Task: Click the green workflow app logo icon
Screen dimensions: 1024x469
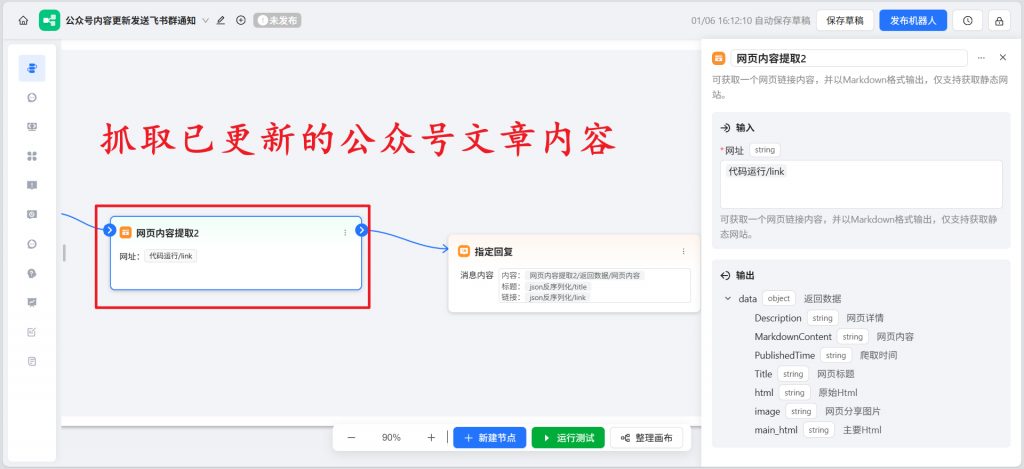Action: coord(50,20)
